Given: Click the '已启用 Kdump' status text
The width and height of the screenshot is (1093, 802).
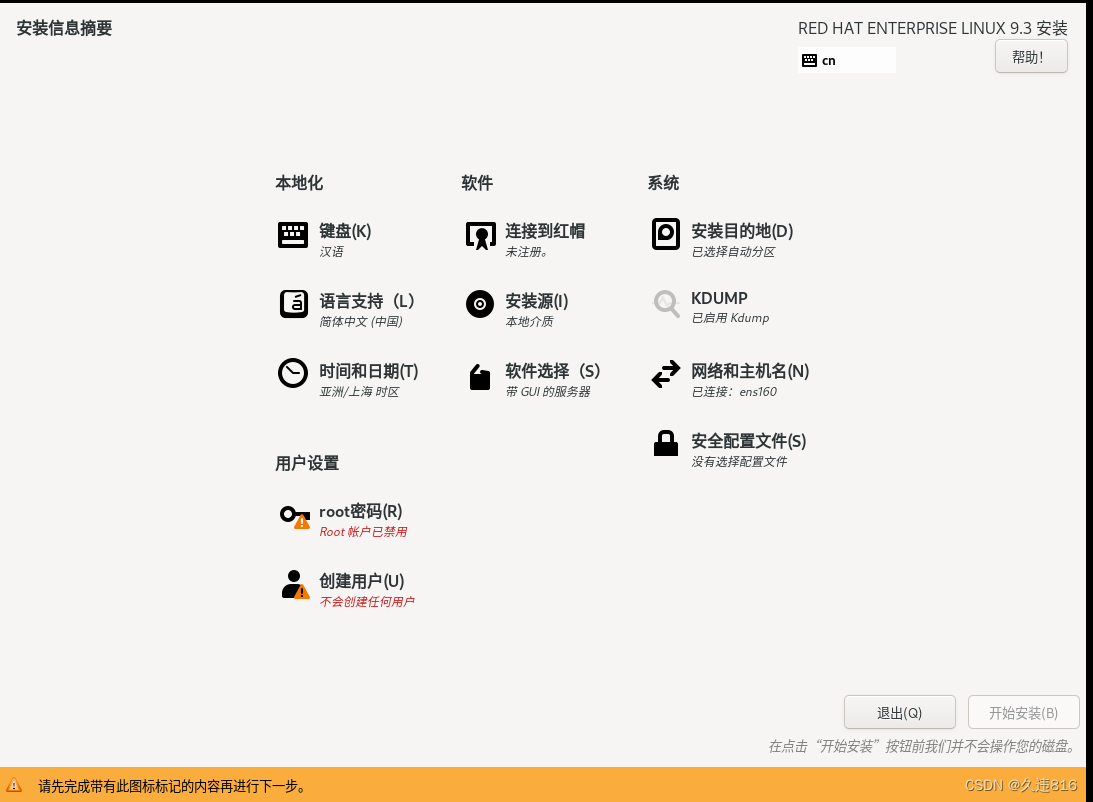Looking at the screenshot, I should coord(730,318).
